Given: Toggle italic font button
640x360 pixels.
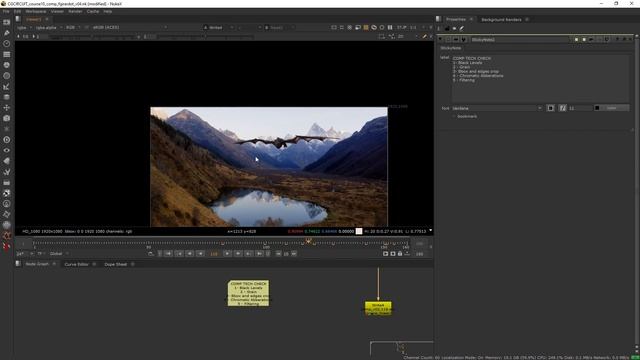Looking at the screenshot, I should [562, 108].
